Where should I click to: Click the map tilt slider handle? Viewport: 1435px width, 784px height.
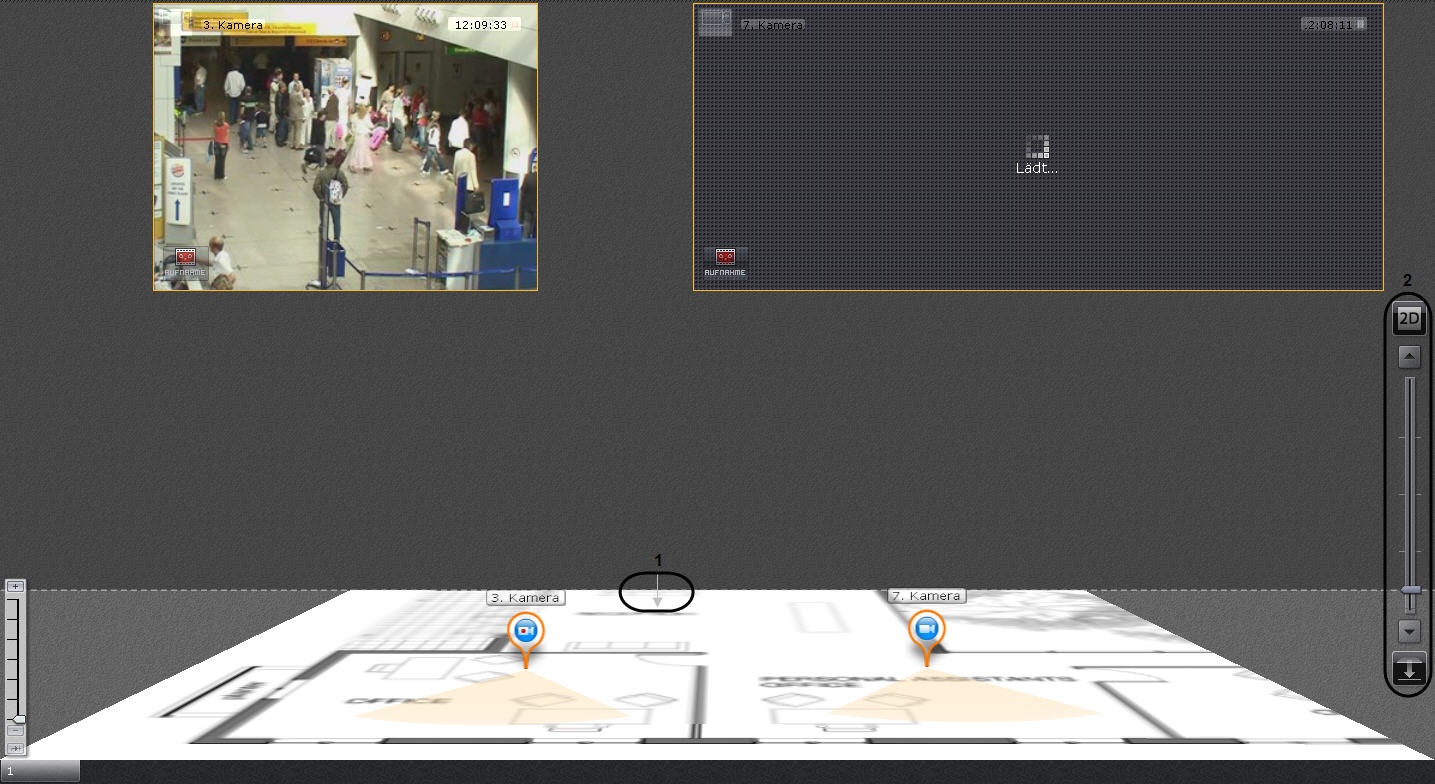coord(1410,590)
